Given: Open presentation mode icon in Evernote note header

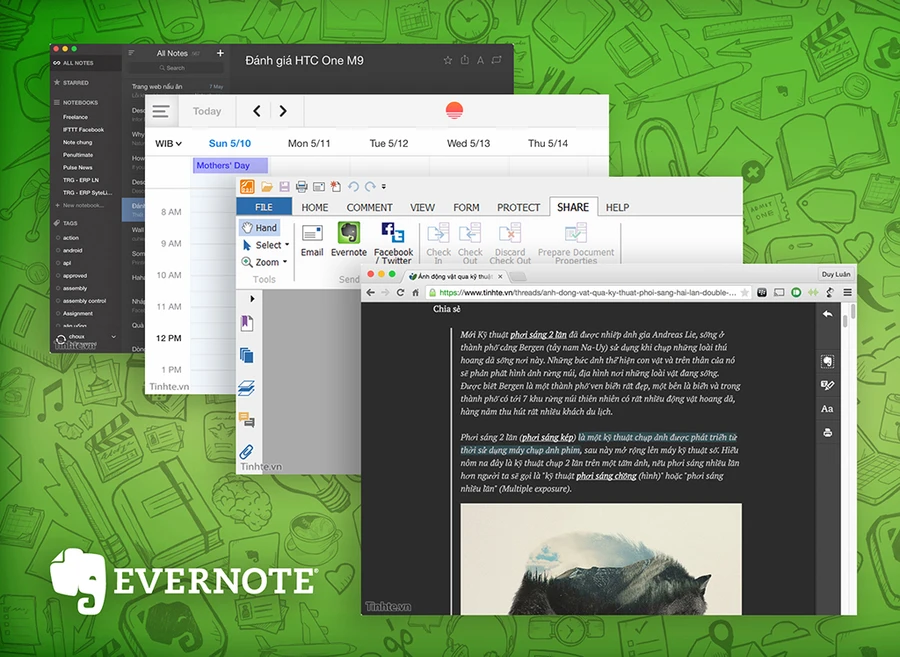Looking at the screenshot, I should 497,60.
